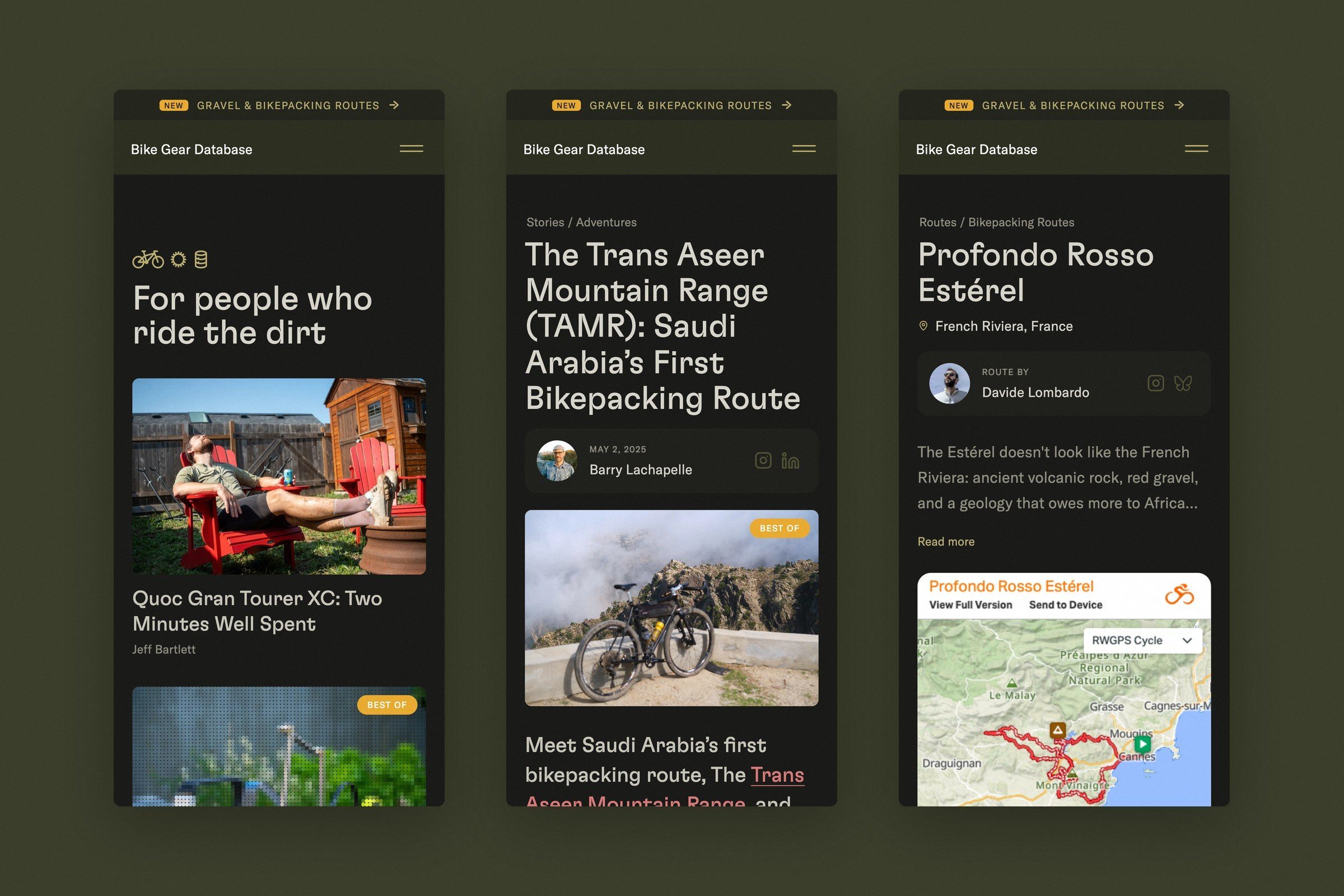Open Quoc Gran Tourer XC article title

[257, 611]
